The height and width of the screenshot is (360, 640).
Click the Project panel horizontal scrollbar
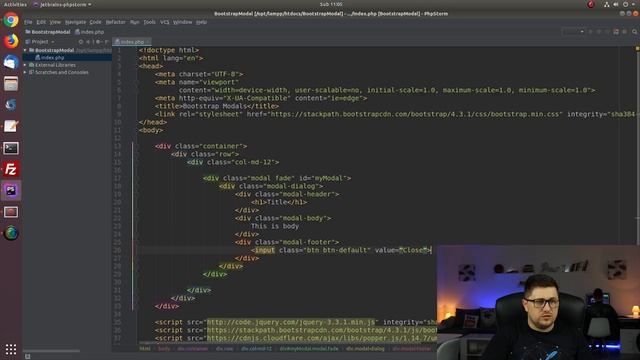(x=51, y=351)
